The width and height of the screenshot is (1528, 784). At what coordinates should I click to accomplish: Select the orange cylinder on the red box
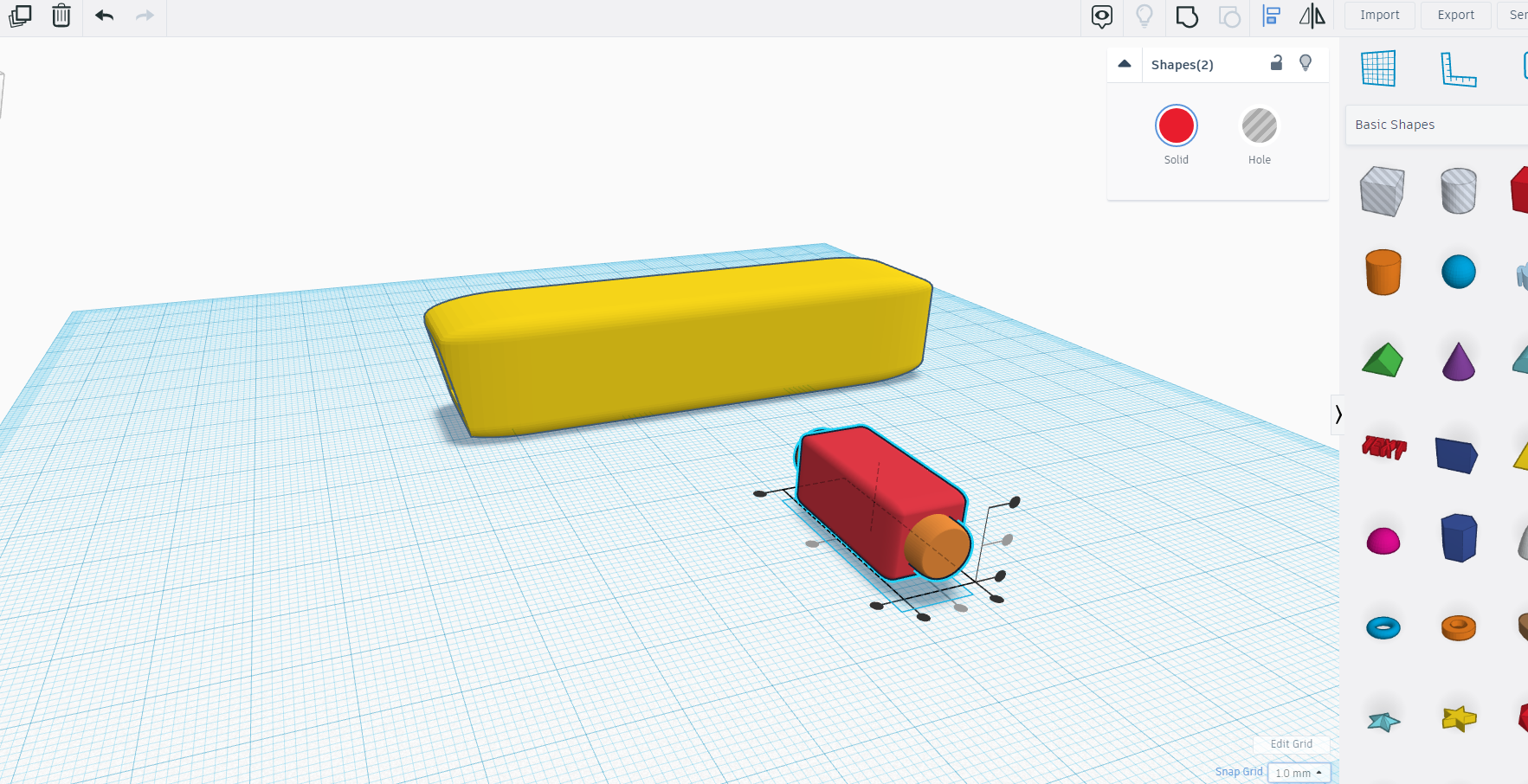[x=938, y=546]
